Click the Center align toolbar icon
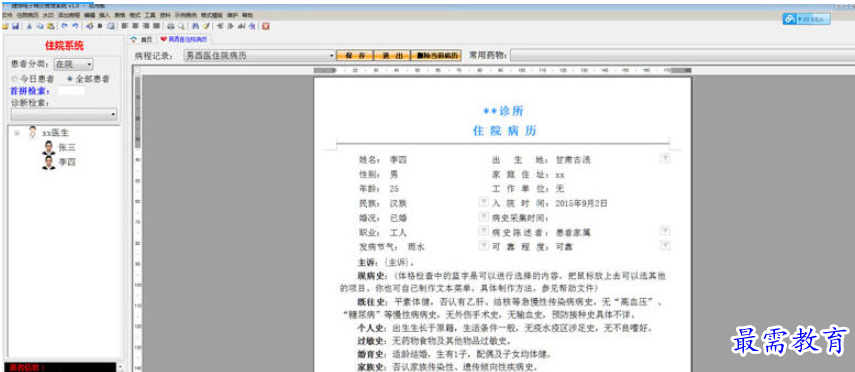 click(135, 26)
